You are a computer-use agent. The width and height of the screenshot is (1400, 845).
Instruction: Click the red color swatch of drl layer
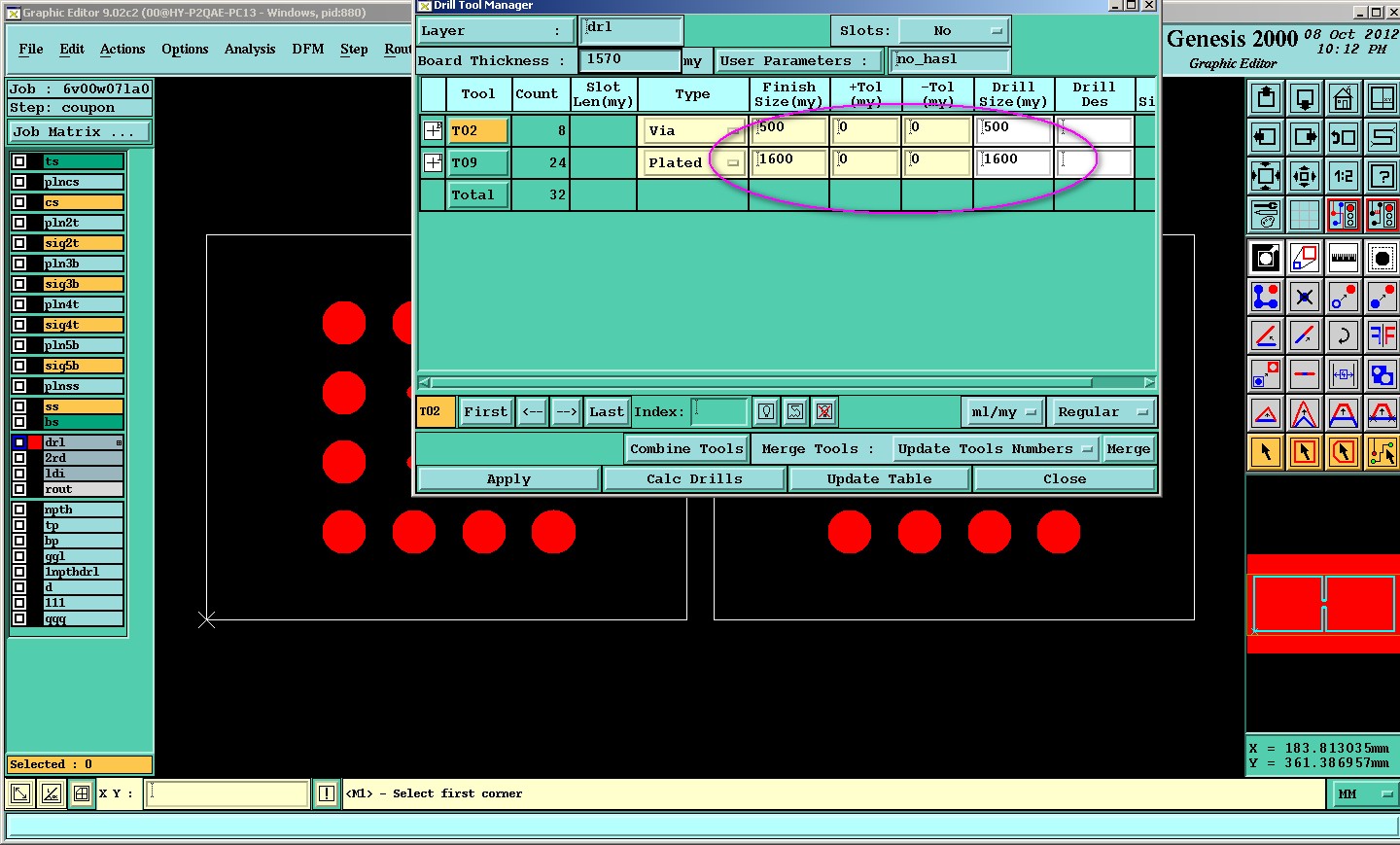(35, 442)
